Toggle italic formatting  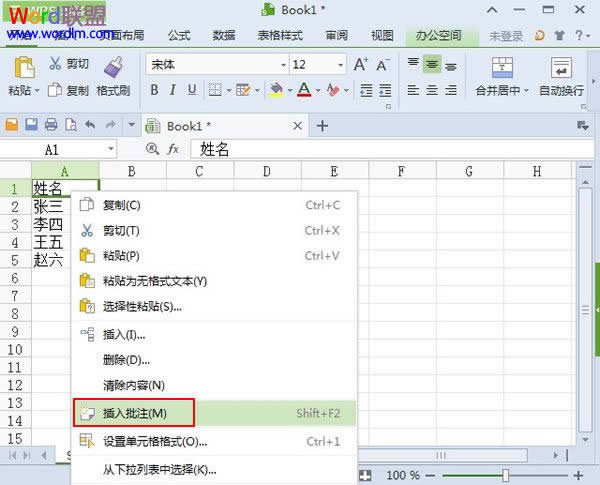coord(175,90)
